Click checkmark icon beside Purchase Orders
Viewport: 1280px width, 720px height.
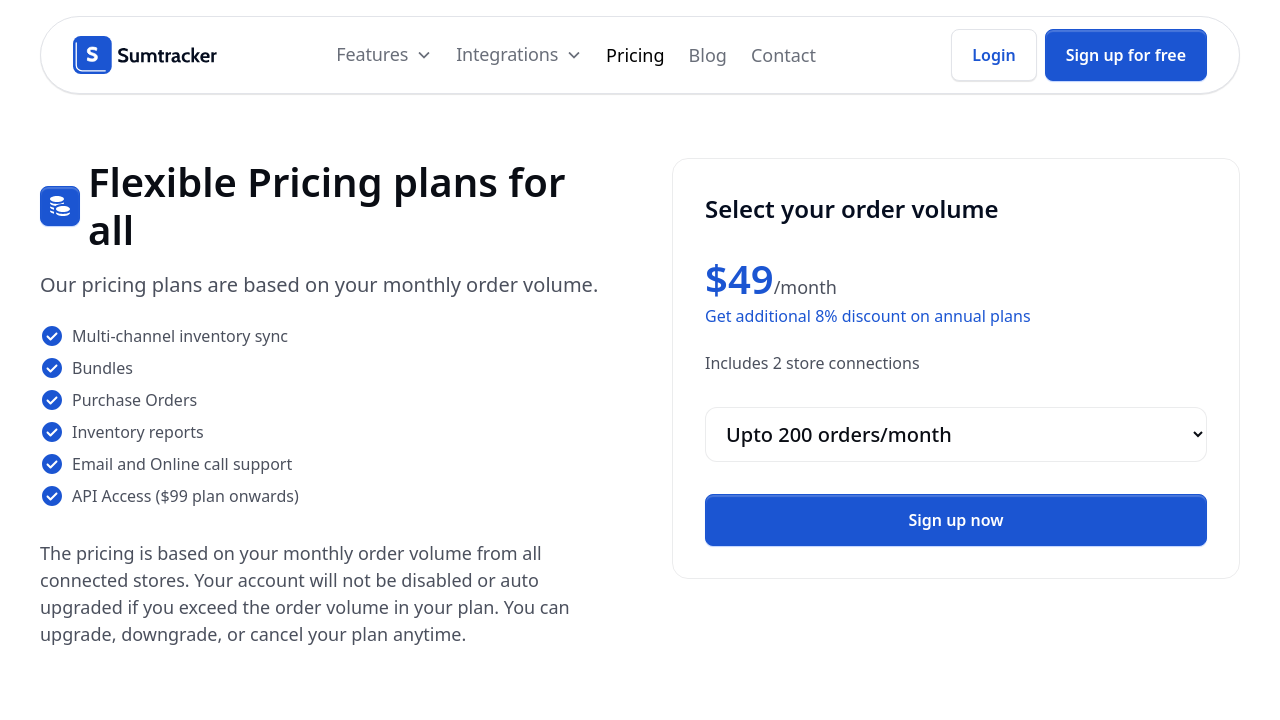pyautogui.click(x=52, y=400)
